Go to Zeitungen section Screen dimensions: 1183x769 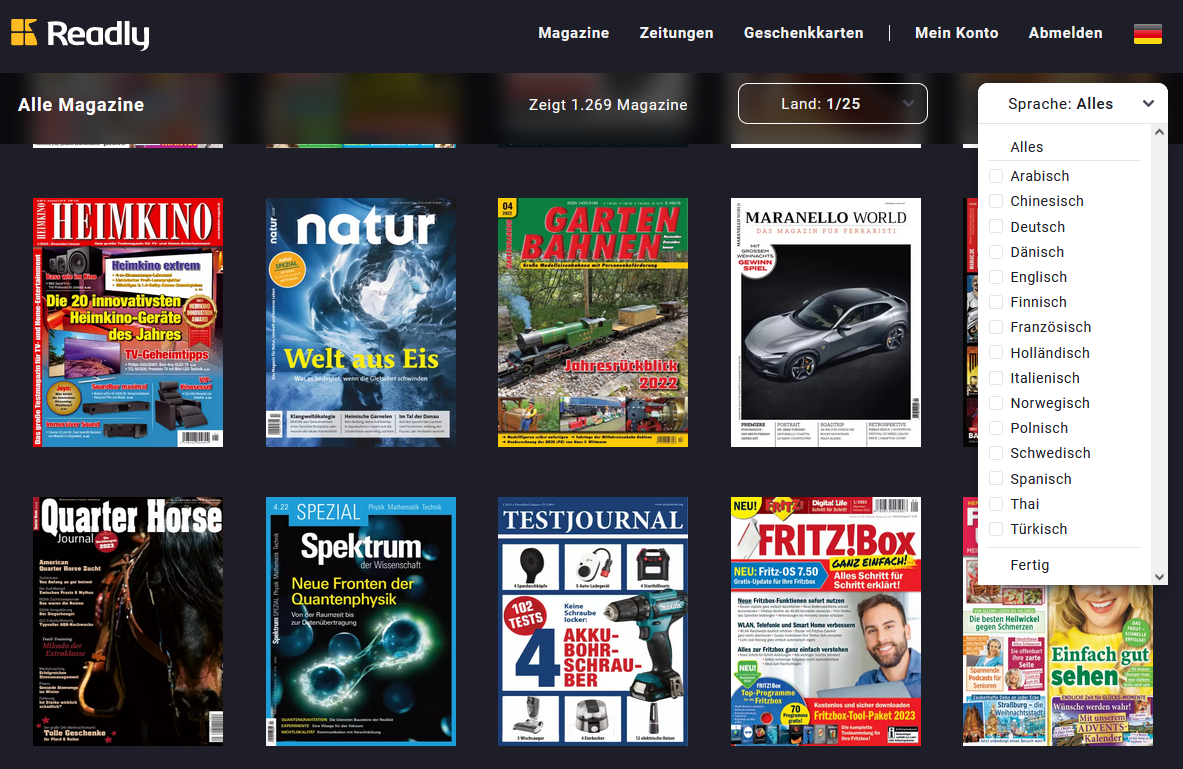676,33
